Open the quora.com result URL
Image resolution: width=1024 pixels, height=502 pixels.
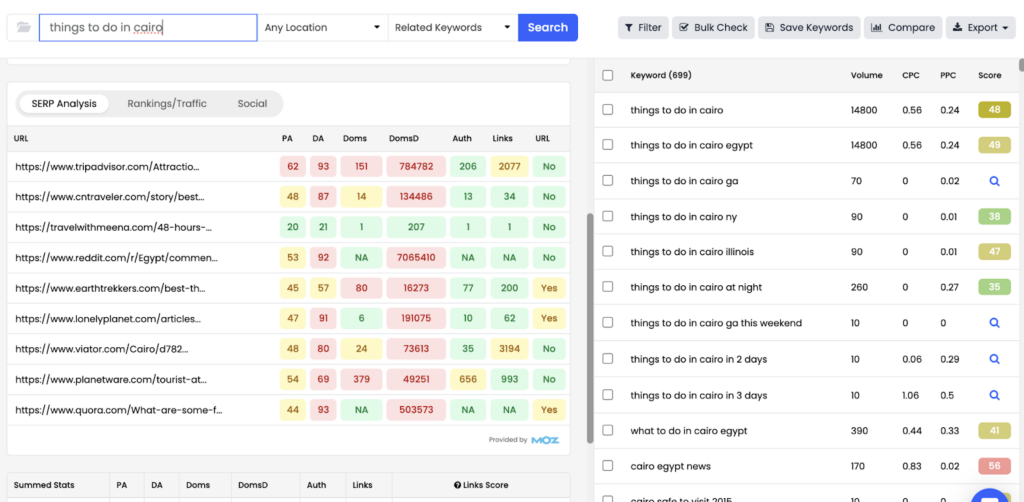[x=118, y=410]
